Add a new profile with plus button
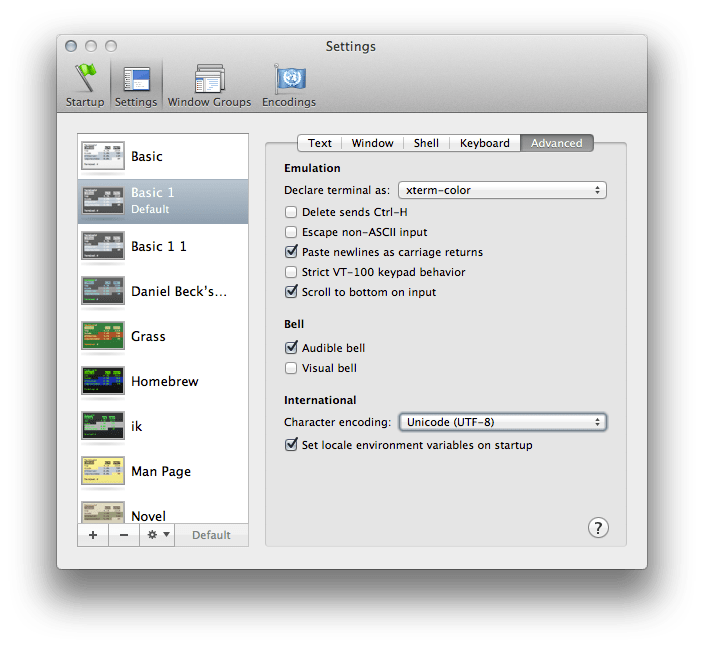The image size is (704, 648). coord(93,535)
